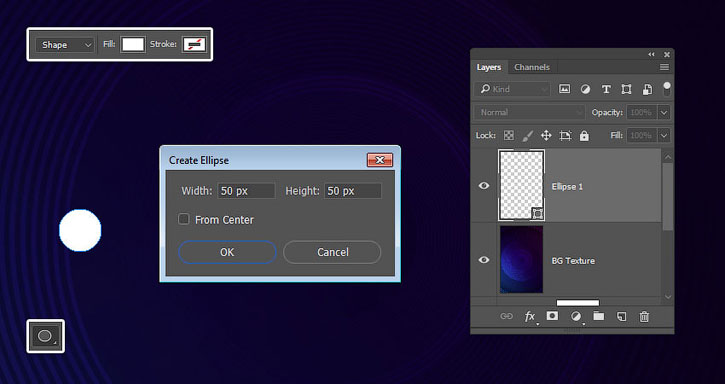Delete layer with trash icon
The image size is (725, 384).
644,316
